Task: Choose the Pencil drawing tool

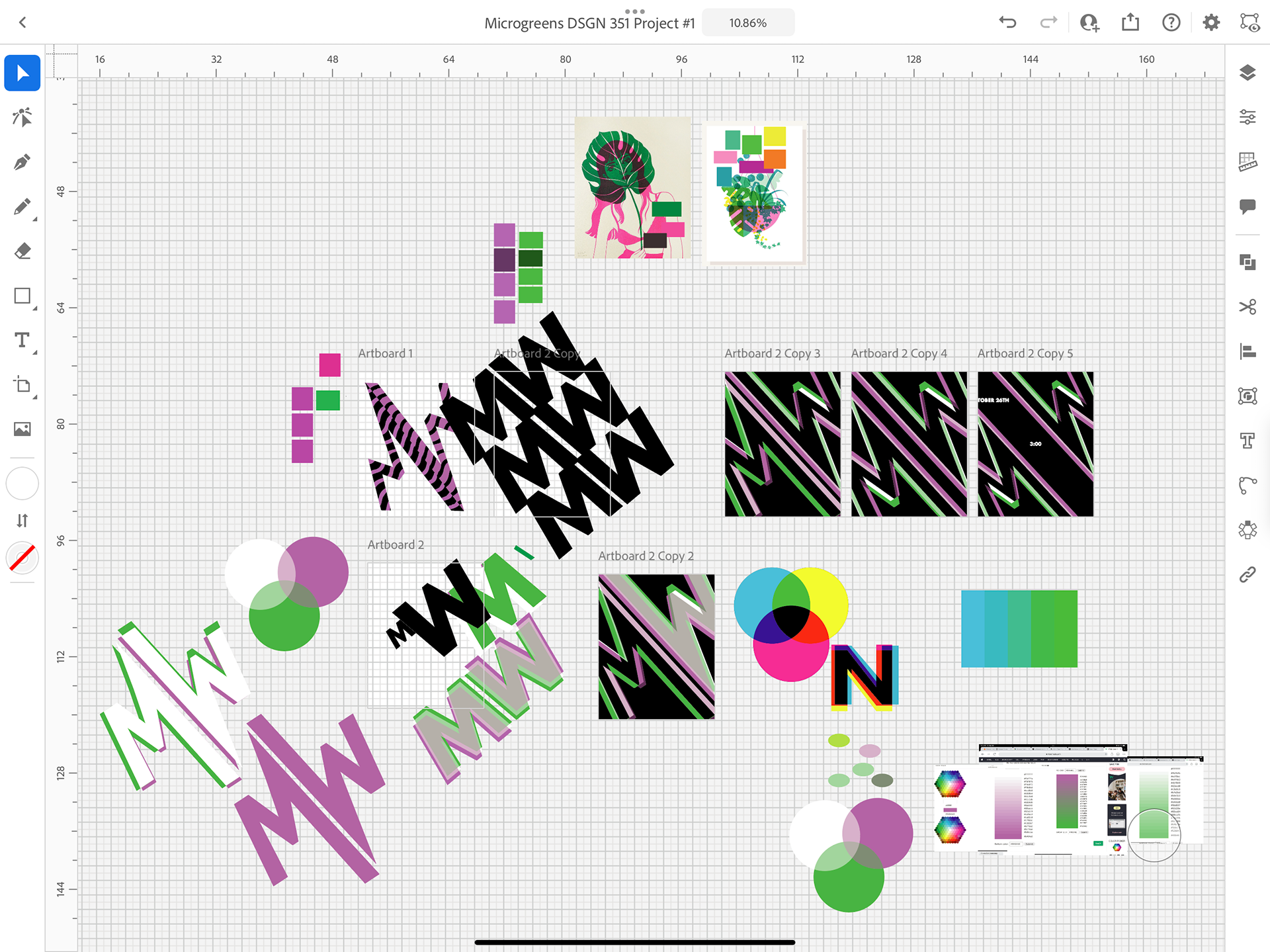Action: [22, 207]
